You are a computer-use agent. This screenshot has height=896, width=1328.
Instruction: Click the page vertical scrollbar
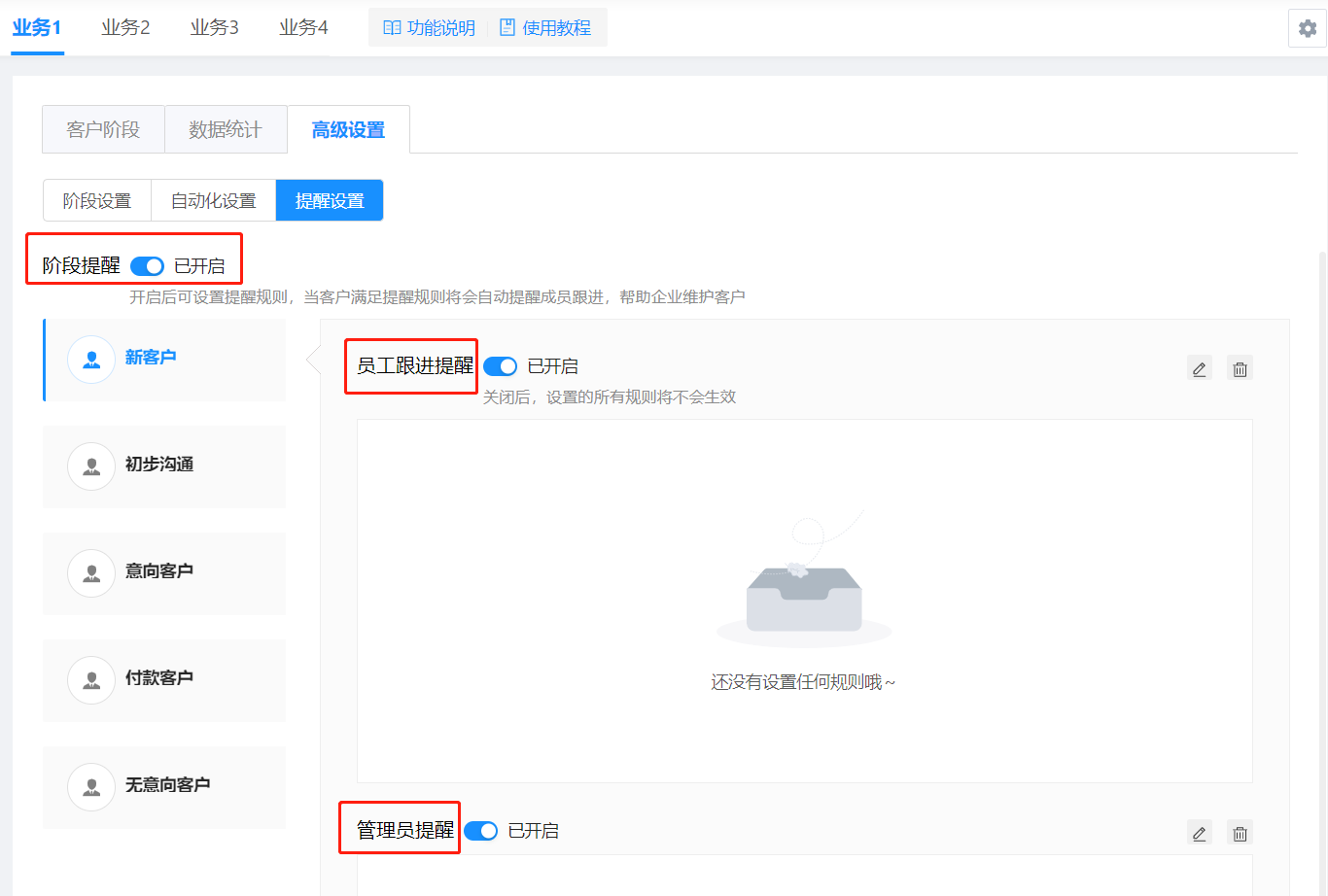1322,573
